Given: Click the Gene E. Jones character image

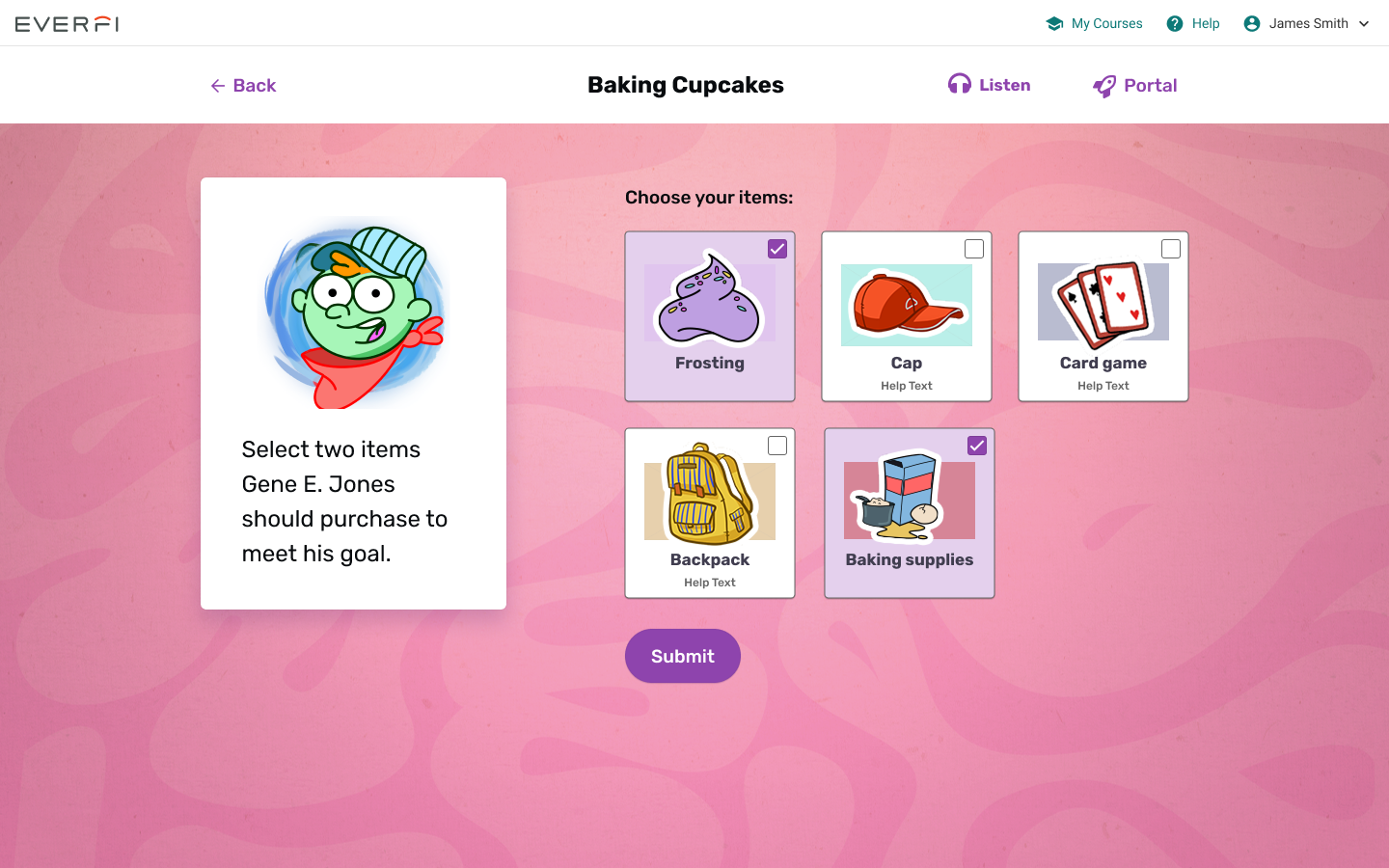Looking at the screenshot, I should point(354,316).
